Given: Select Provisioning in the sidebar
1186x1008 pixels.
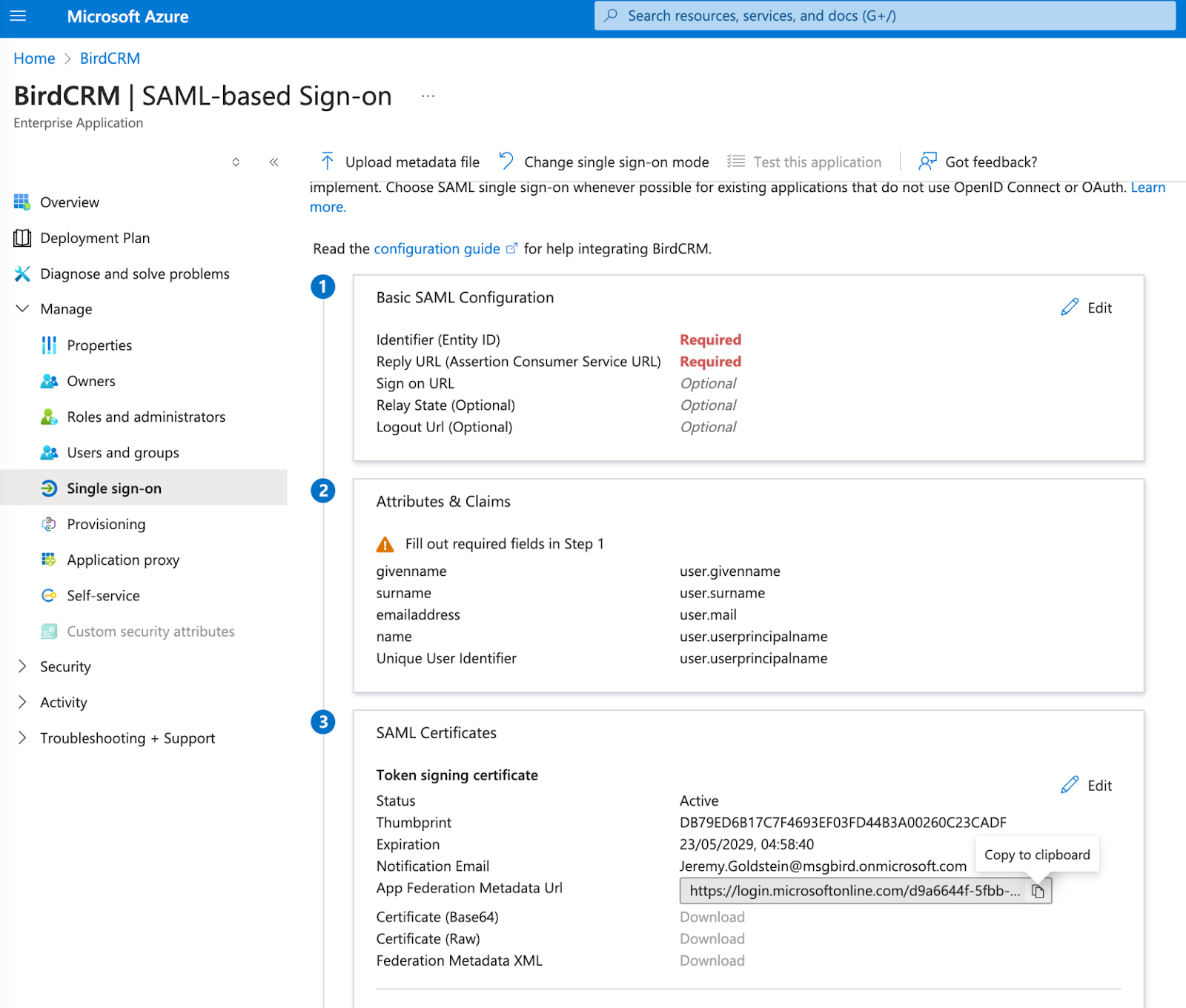Looking at the screenshot, I should coord(106,524).
